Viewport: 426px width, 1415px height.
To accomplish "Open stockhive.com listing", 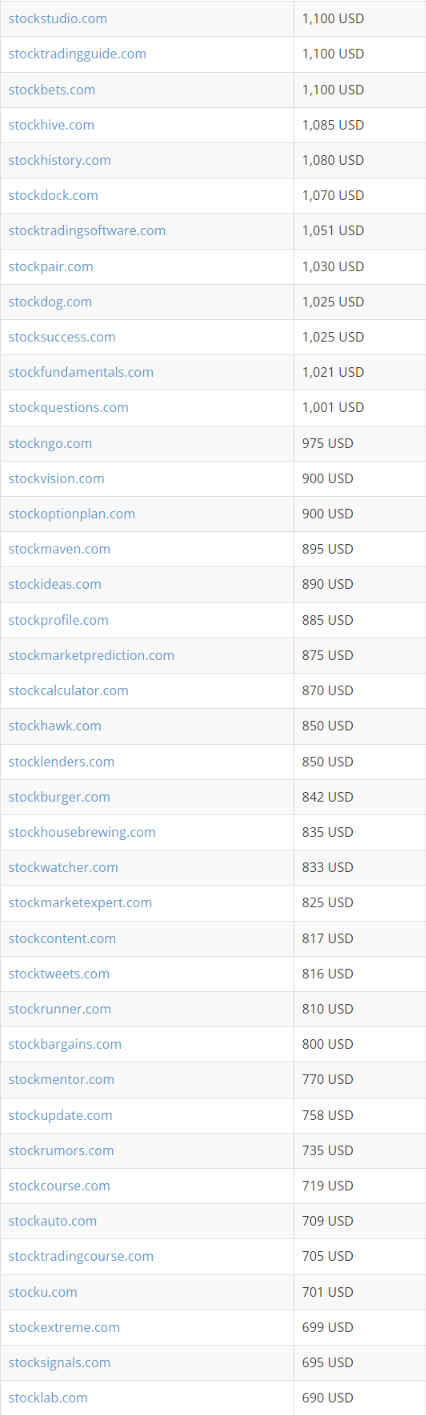I will click(51, 125).
